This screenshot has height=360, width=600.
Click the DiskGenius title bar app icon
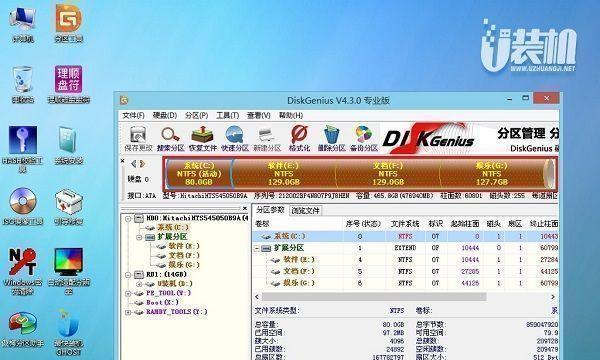(x=124, y=101)
